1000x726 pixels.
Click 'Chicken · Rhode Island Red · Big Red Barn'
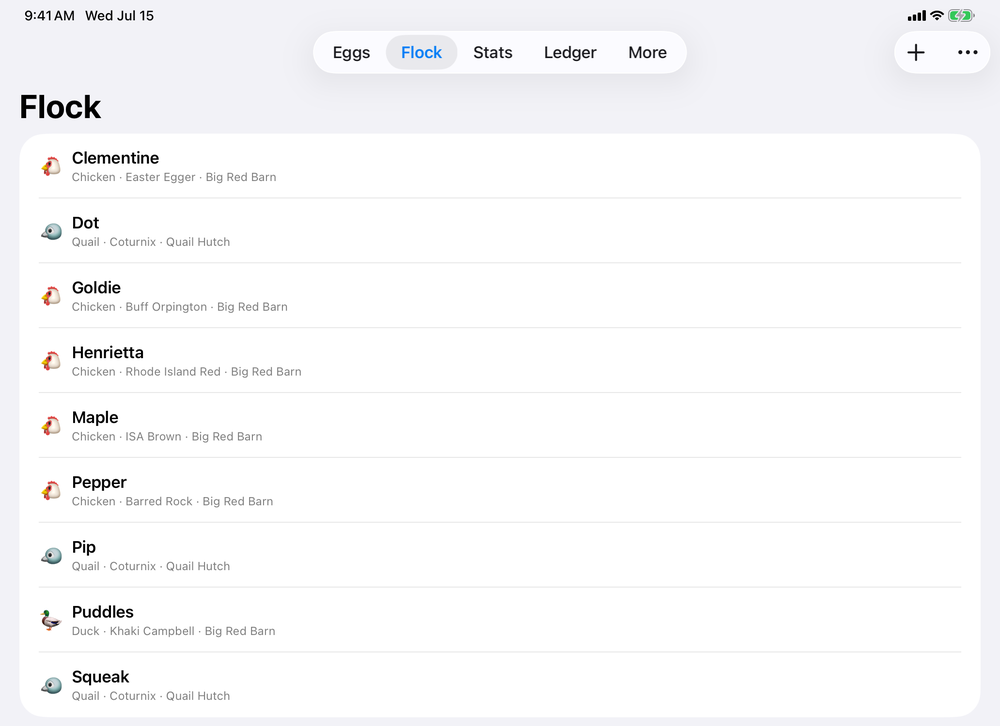coord(186,372)
